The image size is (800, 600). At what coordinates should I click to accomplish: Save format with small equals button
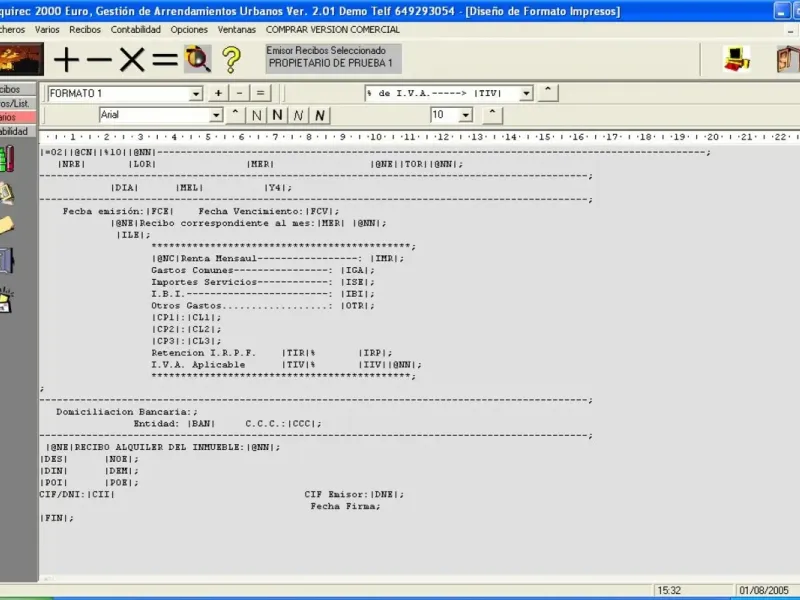[x=260, y=93]
